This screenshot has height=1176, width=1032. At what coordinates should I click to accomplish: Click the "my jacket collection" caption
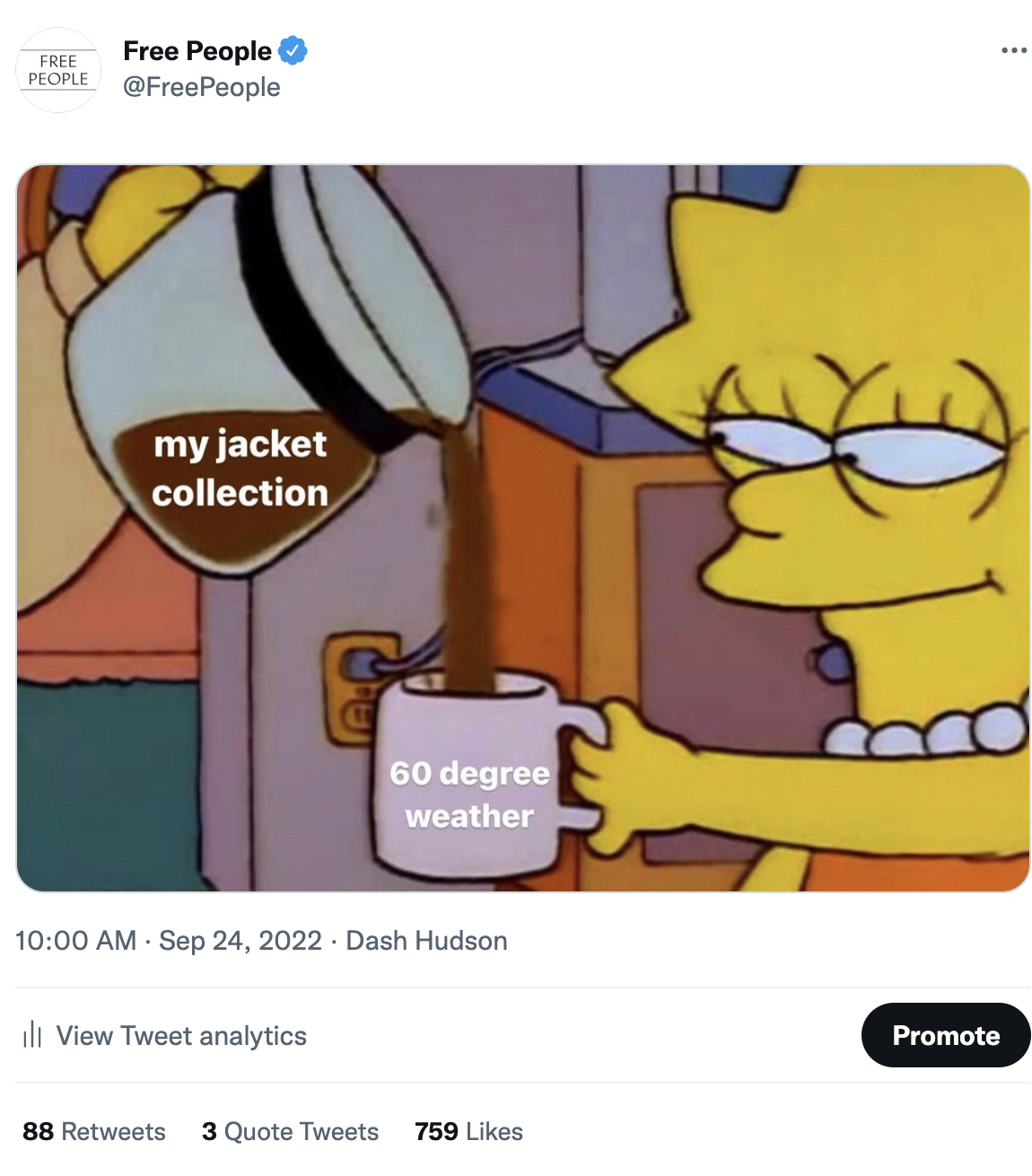241,469
